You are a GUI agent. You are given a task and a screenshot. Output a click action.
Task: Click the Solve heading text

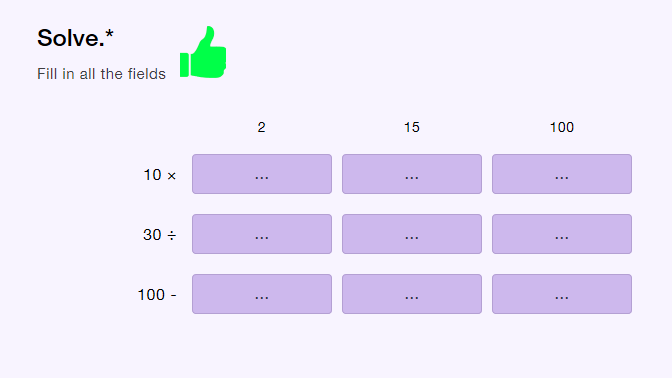(x=71, y=38)
